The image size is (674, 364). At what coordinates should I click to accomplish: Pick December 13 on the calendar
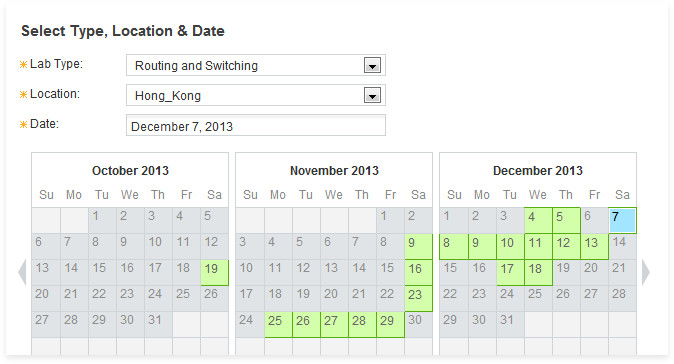click(594, 247)
